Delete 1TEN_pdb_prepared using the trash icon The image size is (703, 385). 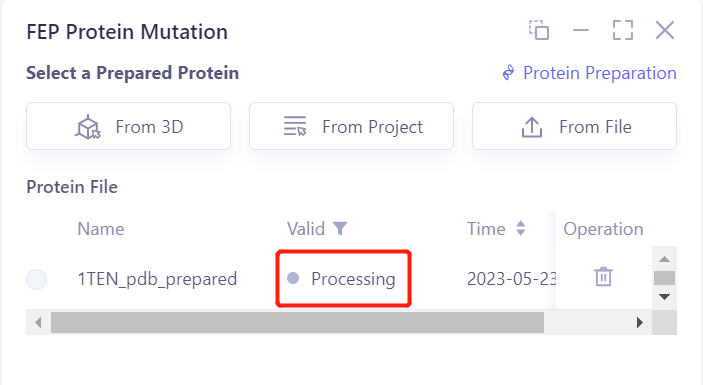pos(603,277)
